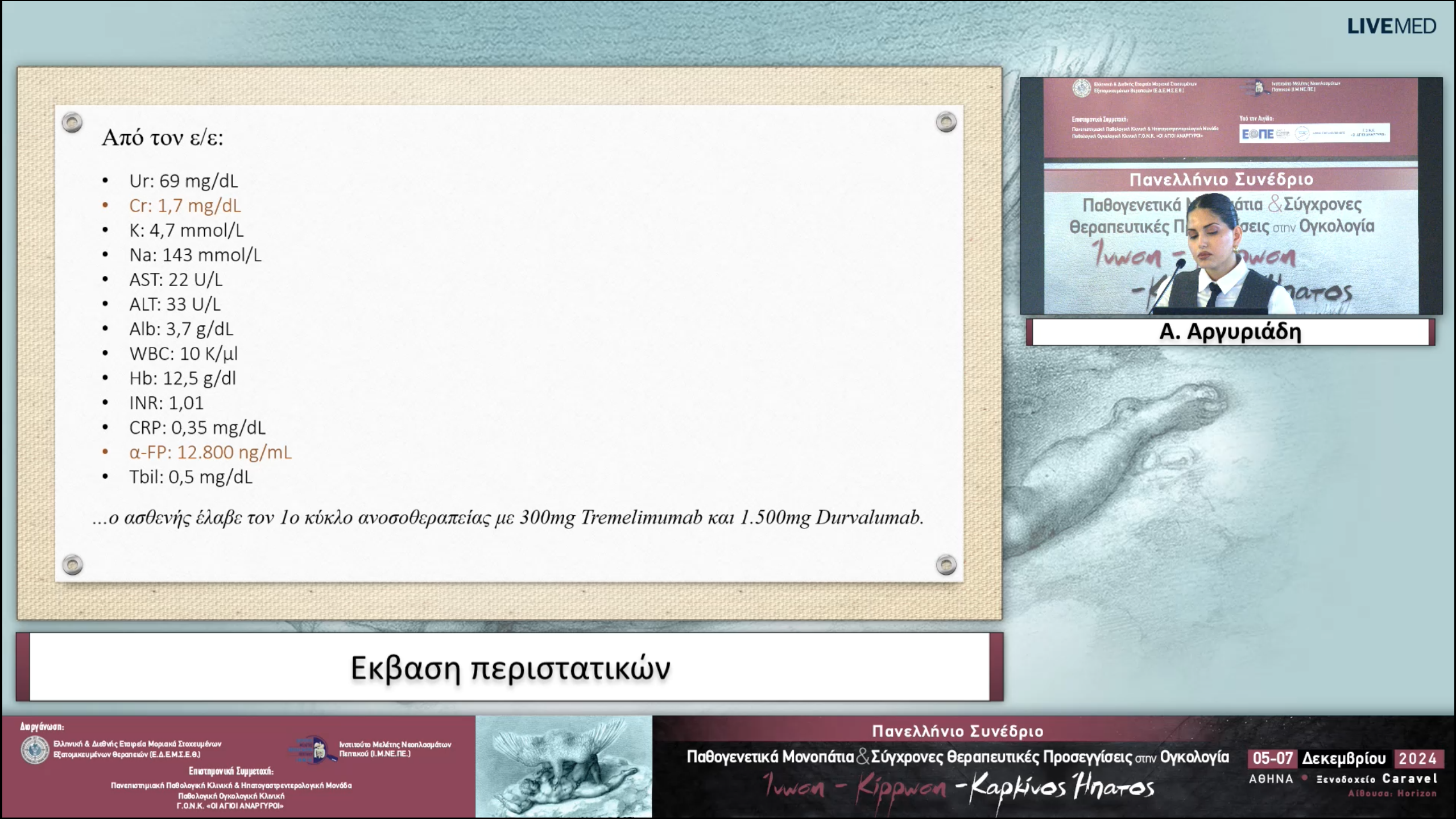This screenshot has height=819, width=1456.
Task: Click the Na: 143 mmol/L line
Action: point(195,255)
